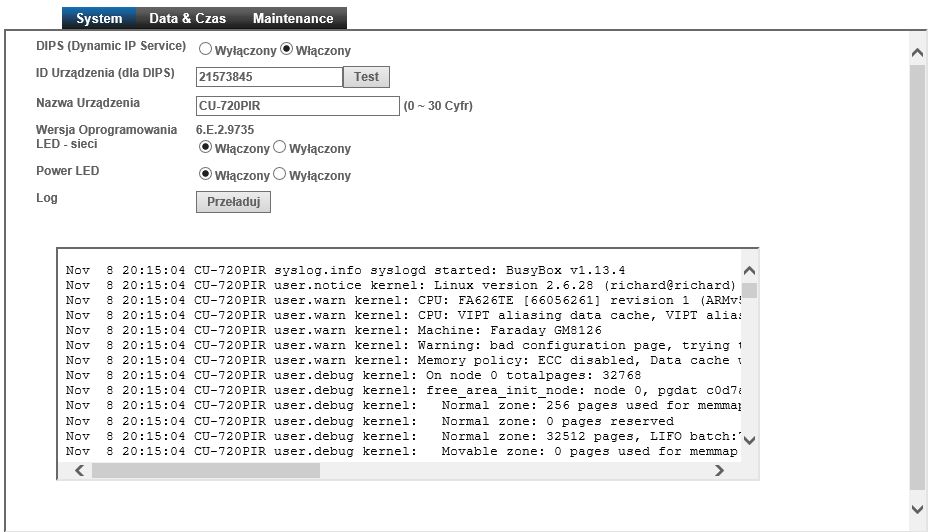Open the Maintenance tab

pos(293,18)
